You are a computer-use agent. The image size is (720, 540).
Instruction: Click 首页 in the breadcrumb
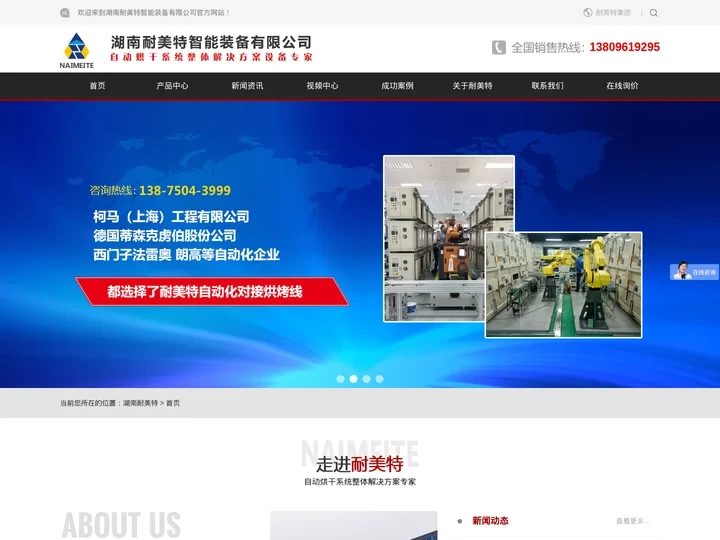point(173,403)
